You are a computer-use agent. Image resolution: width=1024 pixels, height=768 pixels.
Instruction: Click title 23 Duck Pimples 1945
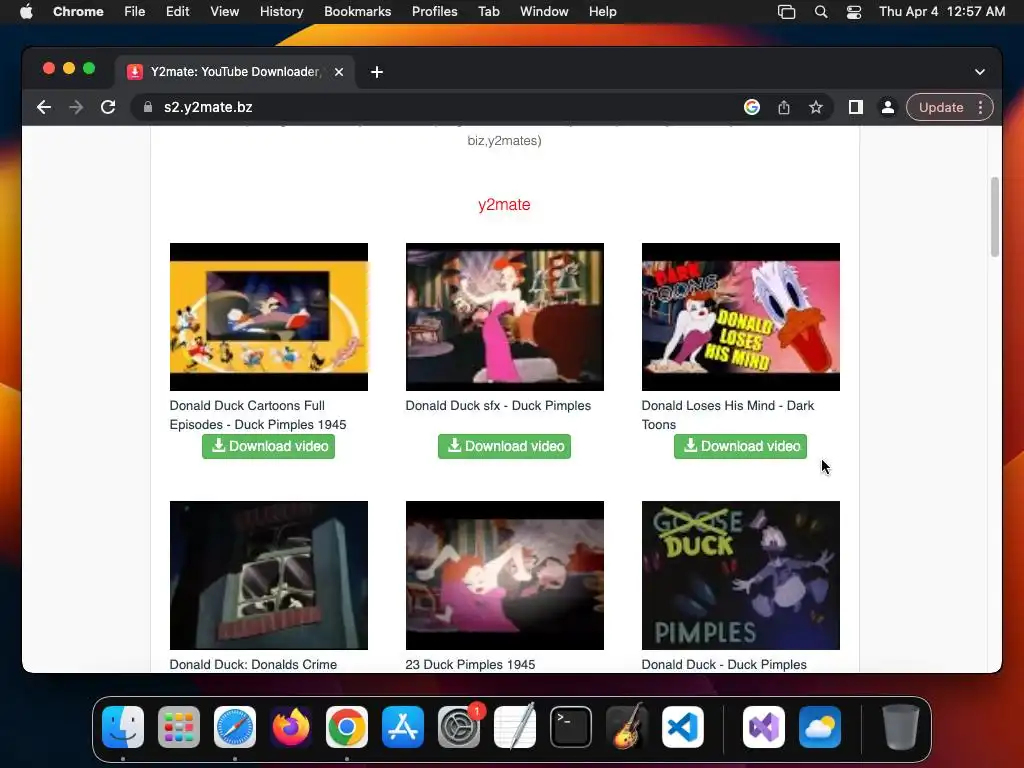click(470, 664)
